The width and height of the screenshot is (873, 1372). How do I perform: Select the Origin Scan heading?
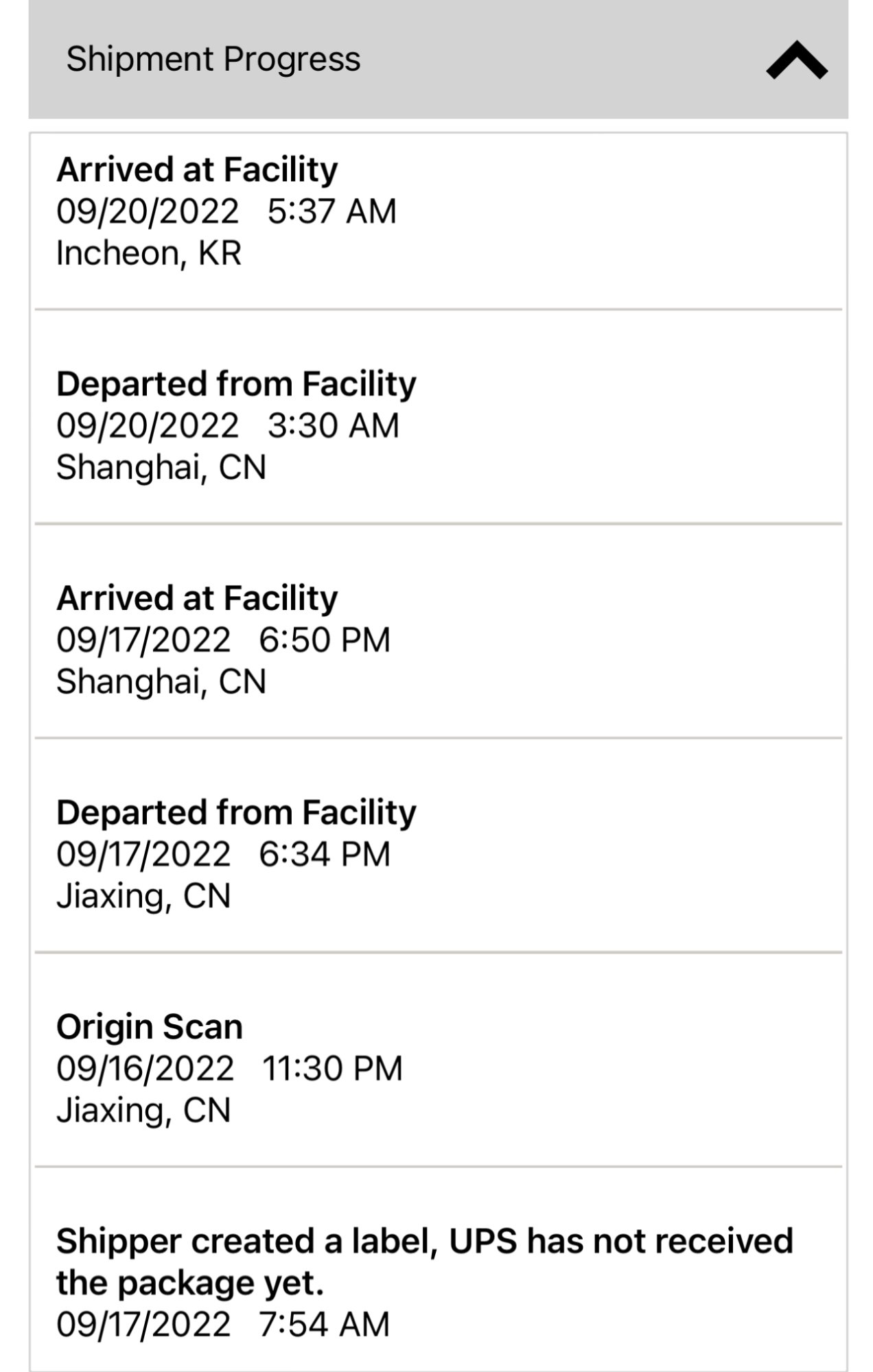(150, 1027)
